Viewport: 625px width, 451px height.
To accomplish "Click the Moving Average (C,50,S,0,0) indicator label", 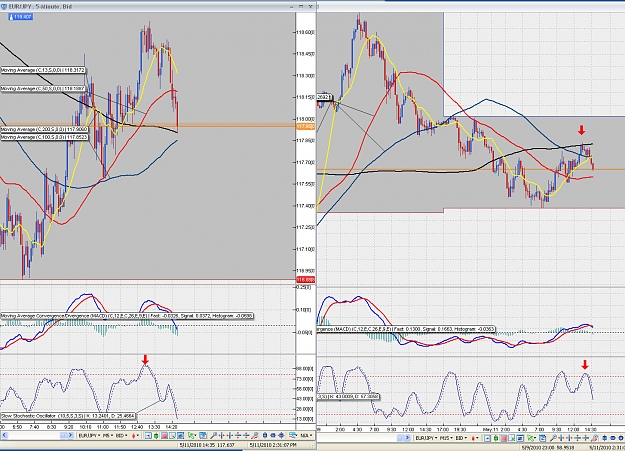I will coord(43,89).
